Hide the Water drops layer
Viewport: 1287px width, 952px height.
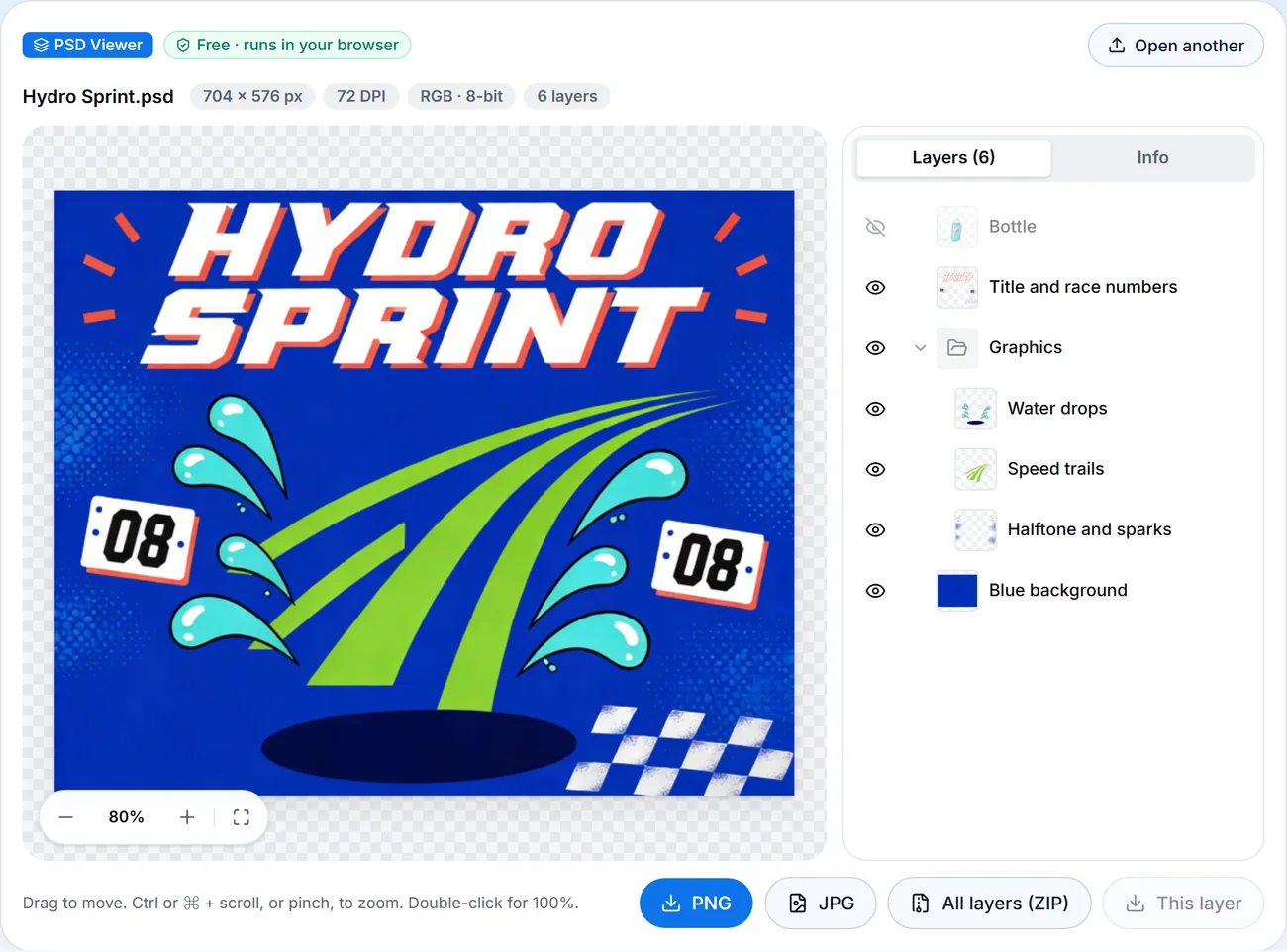tap(875, 409)
